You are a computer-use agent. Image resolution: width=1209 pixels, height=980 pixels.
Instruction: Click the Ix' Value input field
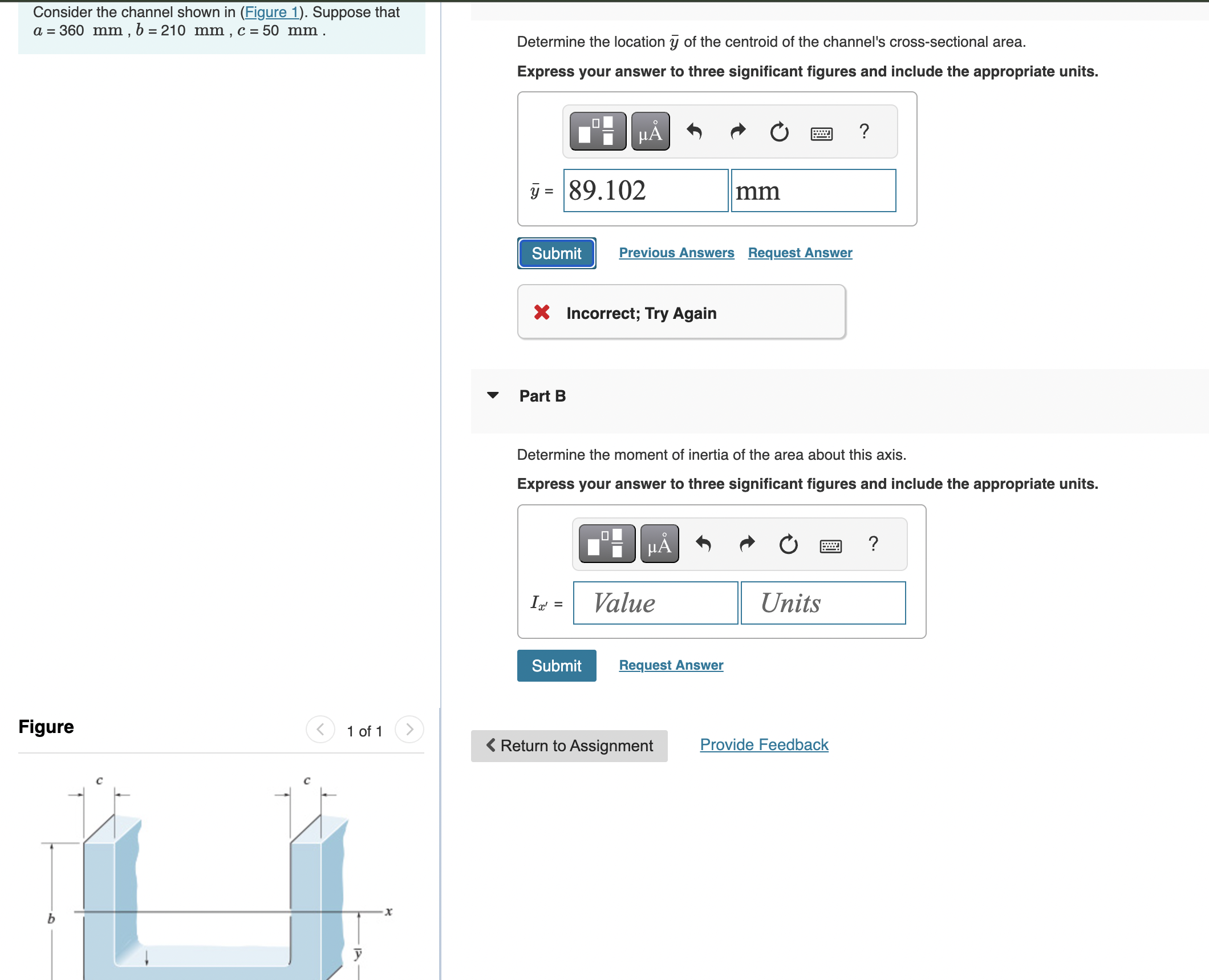[655, 603]
